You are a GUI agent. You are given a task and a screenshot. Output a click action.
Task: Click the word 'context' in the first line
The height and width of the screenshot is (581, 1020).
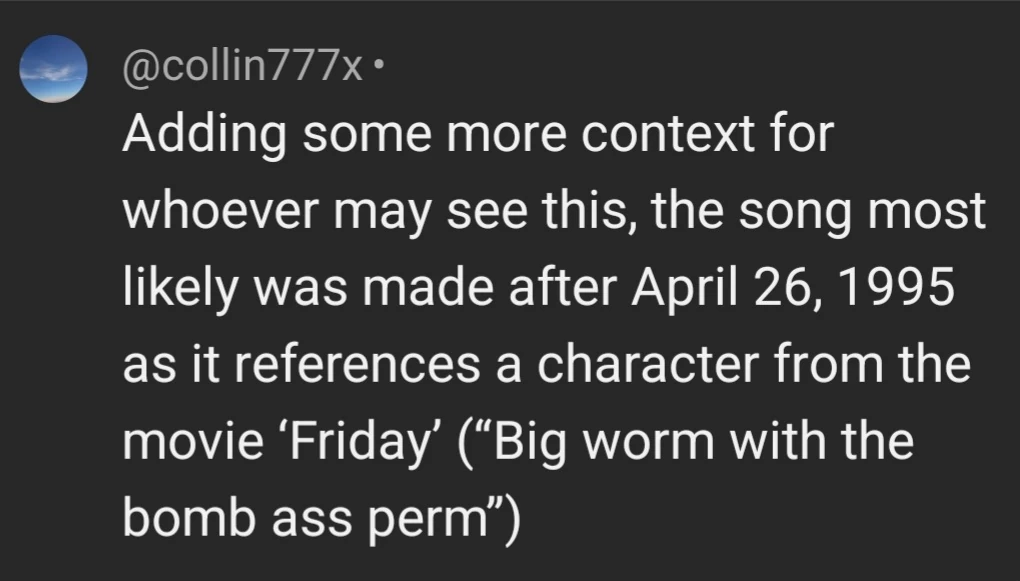667,134
